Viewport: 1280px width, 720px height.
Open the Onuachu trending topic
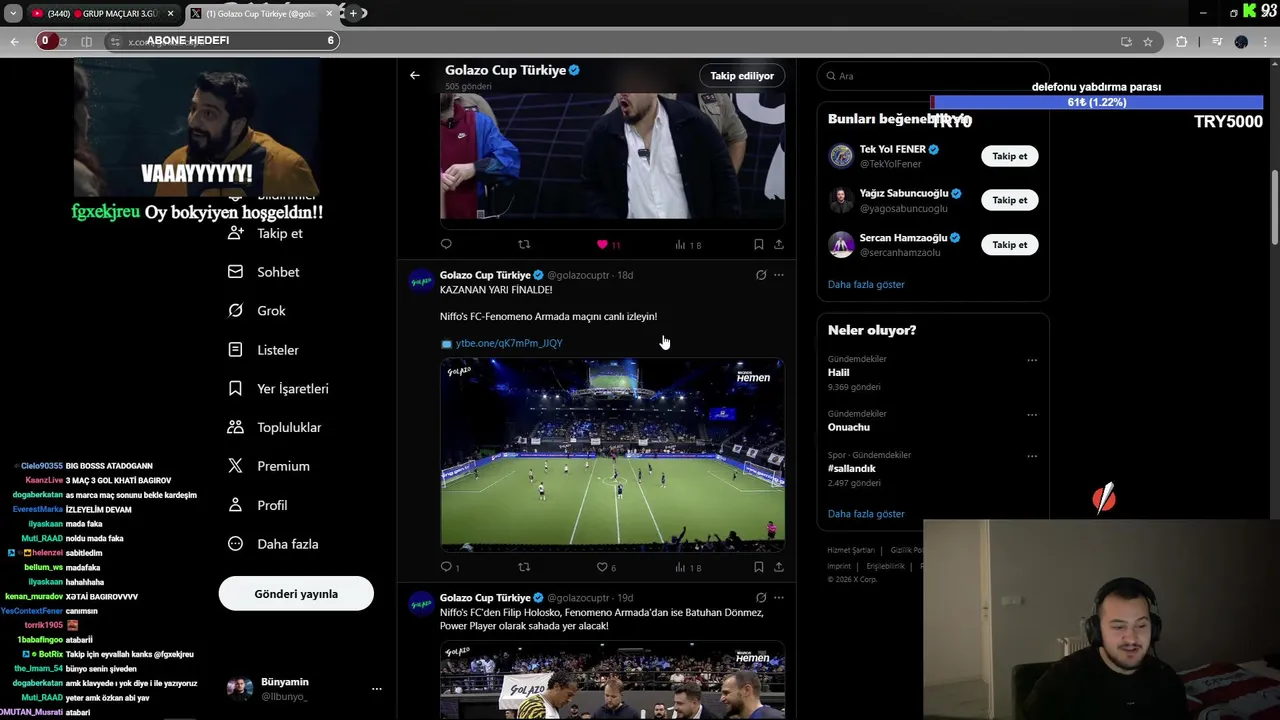click(x=849, y=427)
